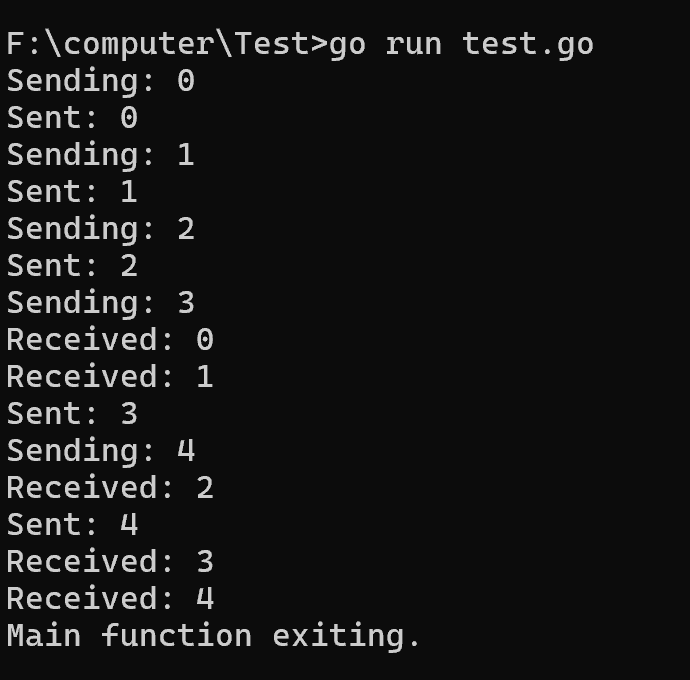Click the 'Sending: 3' output line

click(100, 303)
